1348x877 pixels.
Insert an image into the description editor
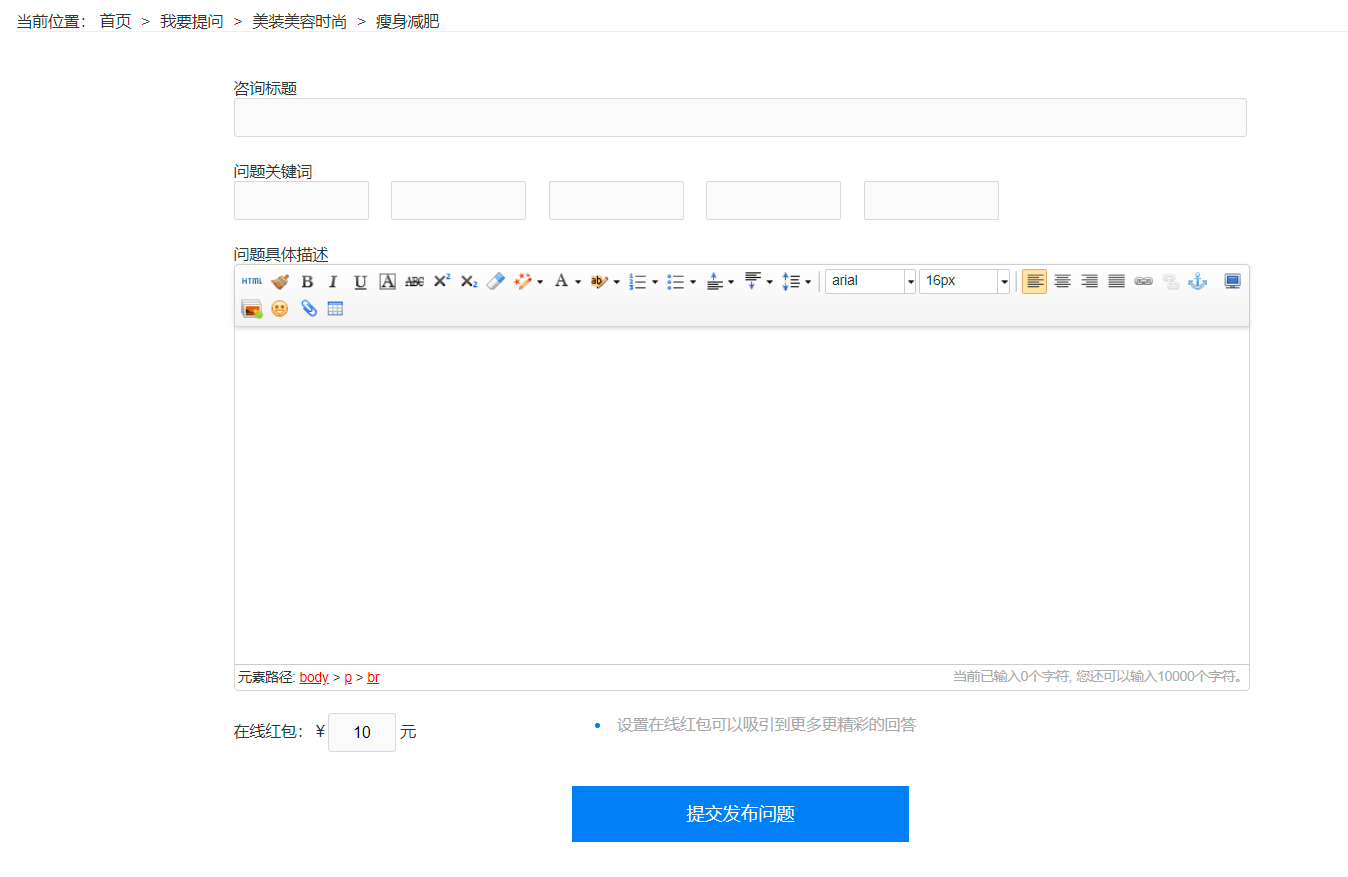251,308
